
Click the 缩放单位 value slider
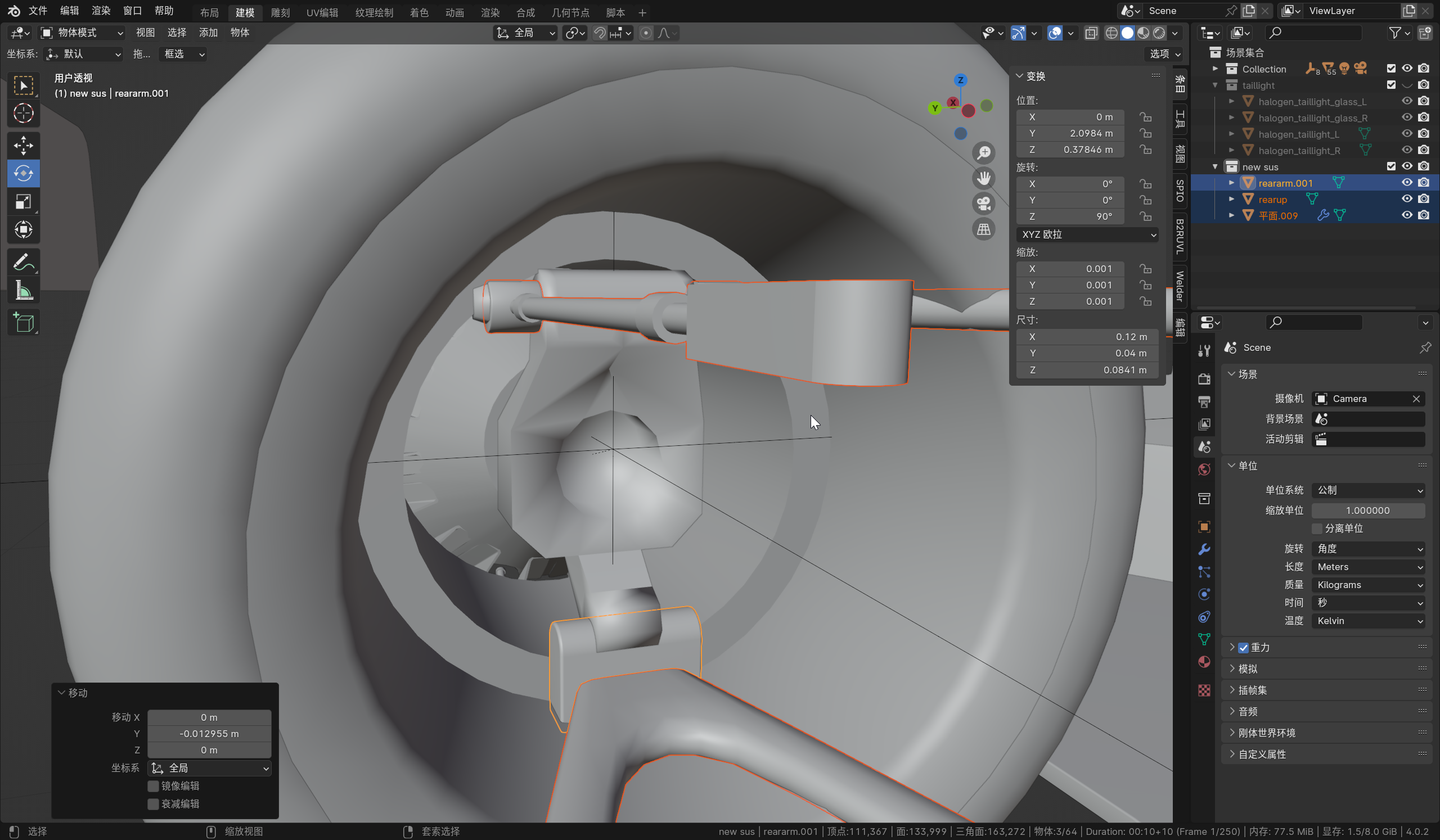pos(1367,510)
